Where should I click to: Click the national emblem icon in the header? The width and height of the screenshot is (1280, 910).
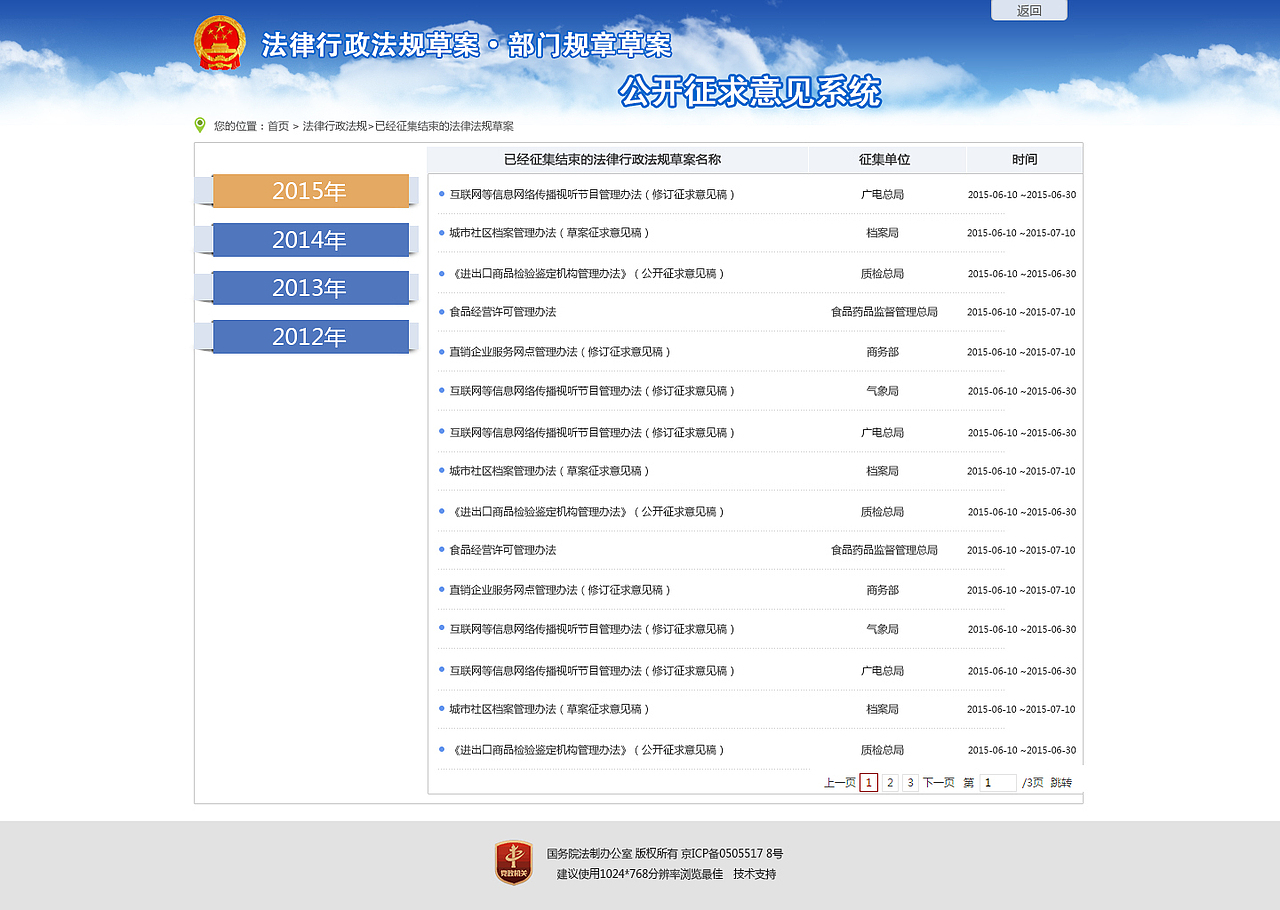click(x=220, y=42)
